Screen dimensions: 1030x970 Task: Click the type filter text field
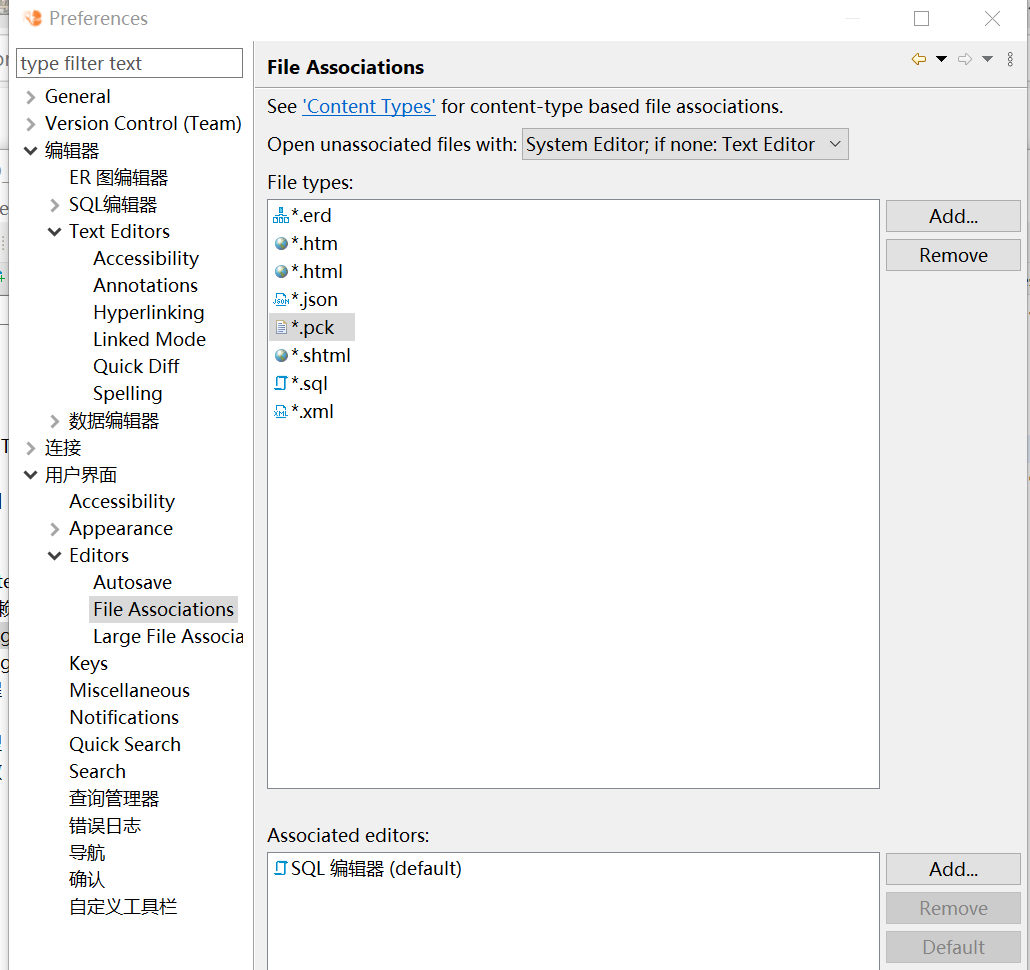coord(129,64)
